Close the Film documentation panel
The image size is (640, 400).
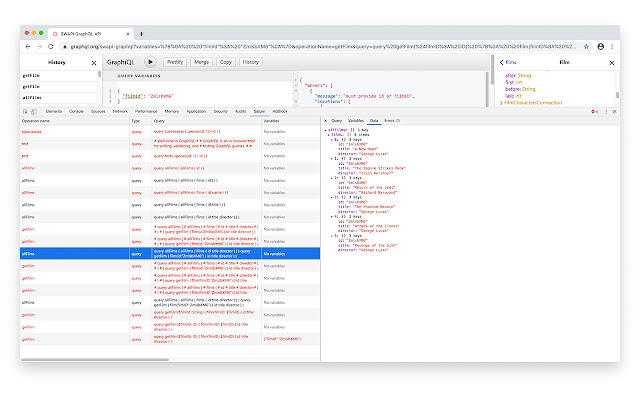click(x=611, y=63)
